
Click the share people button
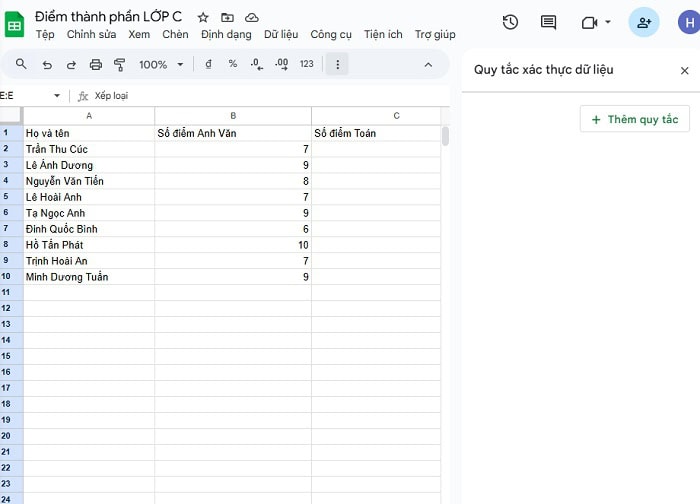(644, 22)
